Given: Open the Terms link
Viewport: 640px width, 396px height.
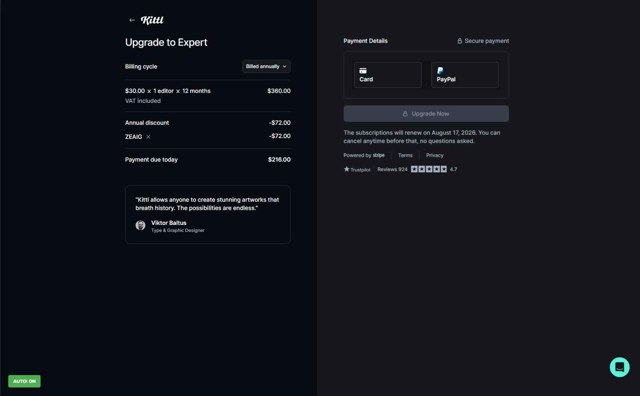Looking at the screenshot, I should point(405,156).
